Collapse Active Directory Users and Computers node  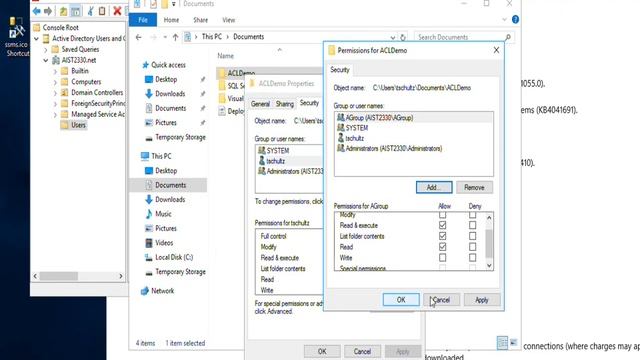click(37, 39)
